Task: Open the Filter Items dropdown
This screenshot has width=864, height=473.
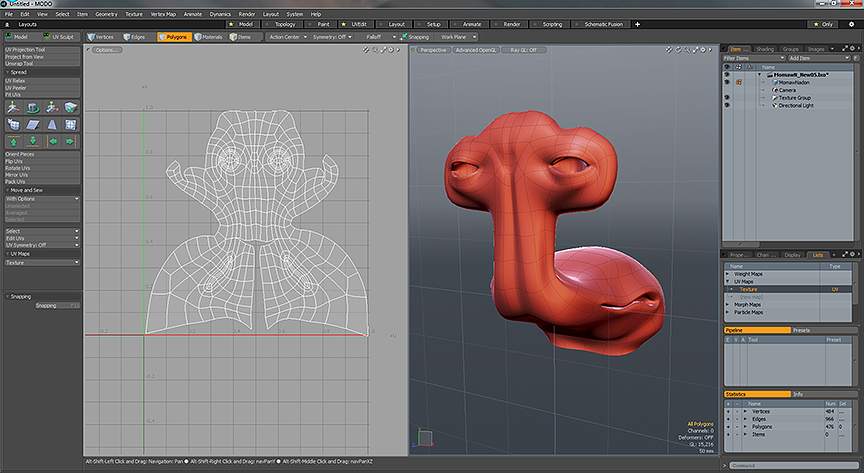Action: 754,58
